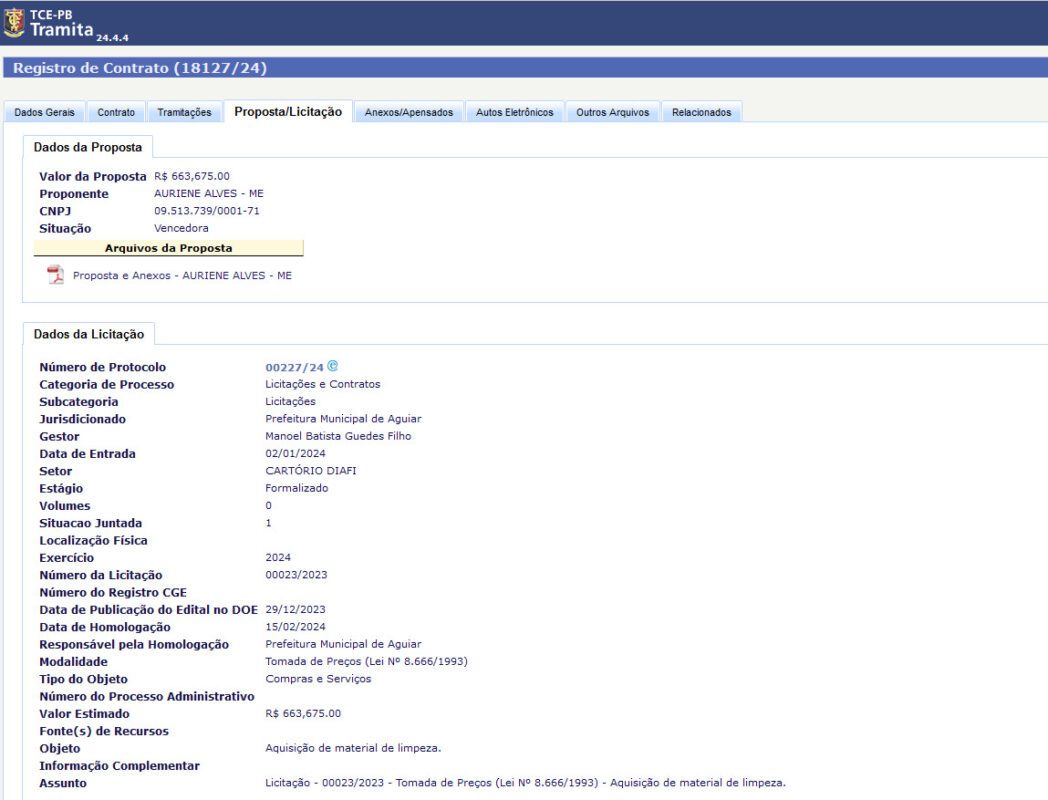The height and width of the screenshot is (800, 1048).
Task: Click the Arquivos da Proposta header bar
Action: (x=168, y=248)
